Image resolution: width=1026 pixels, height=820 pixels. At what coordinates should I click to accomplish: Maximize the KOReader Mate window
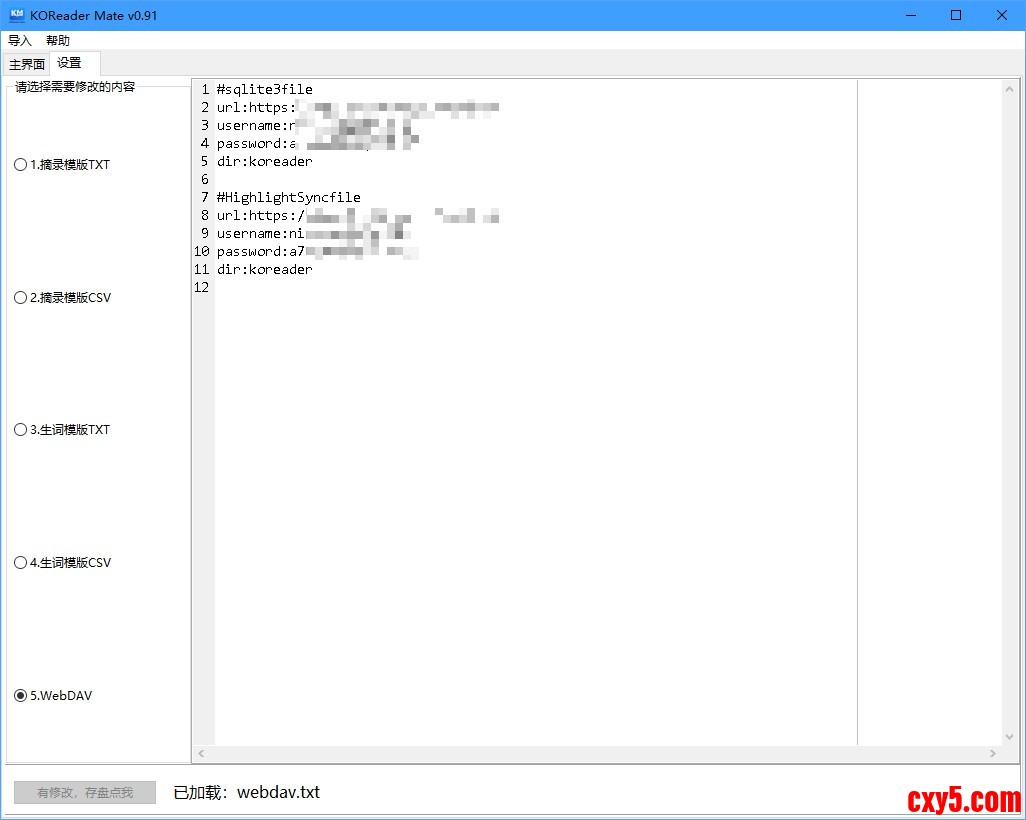tap(956, 15)
